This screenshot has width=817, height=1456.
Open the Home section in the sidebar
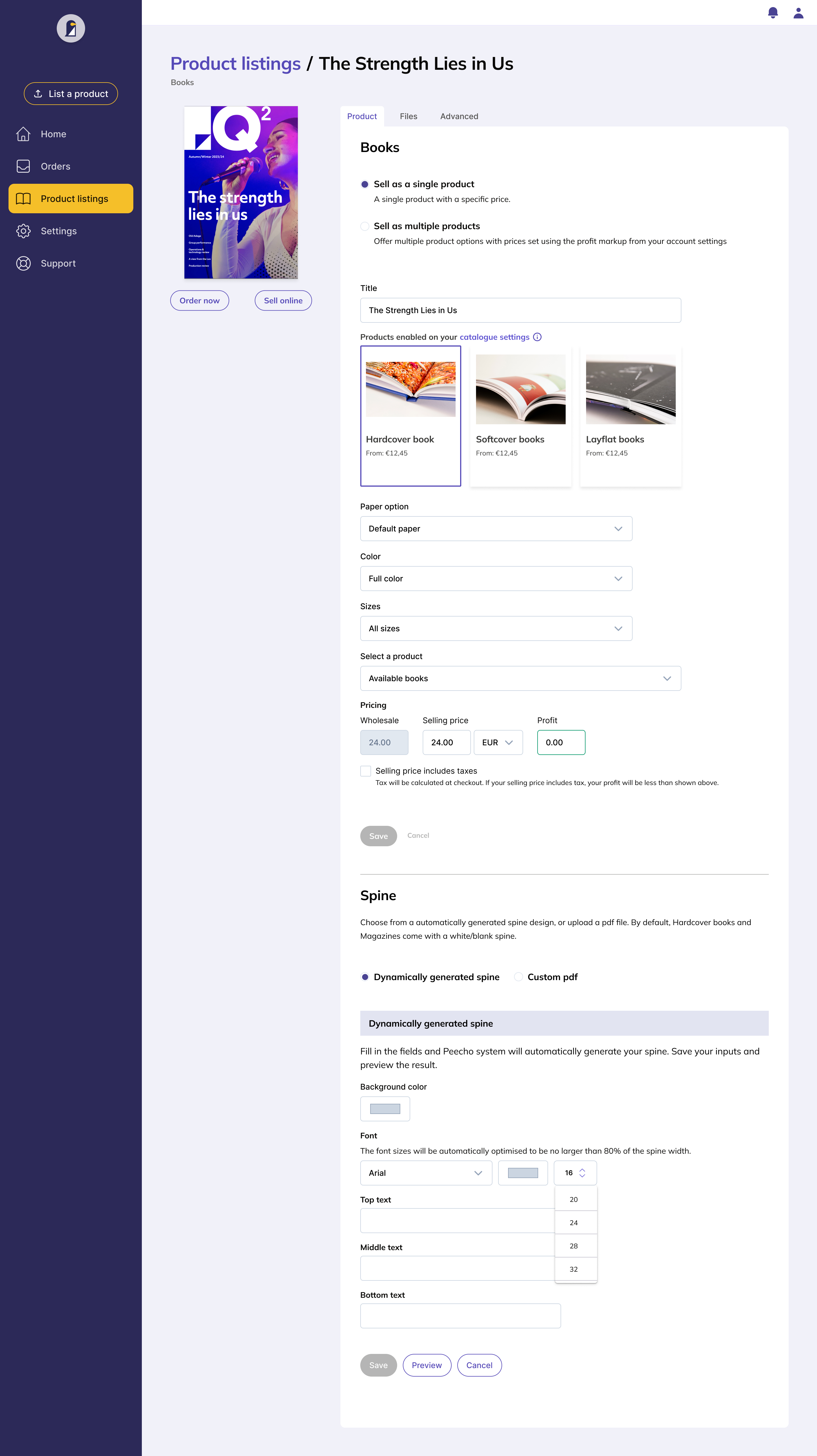point(53,134)
